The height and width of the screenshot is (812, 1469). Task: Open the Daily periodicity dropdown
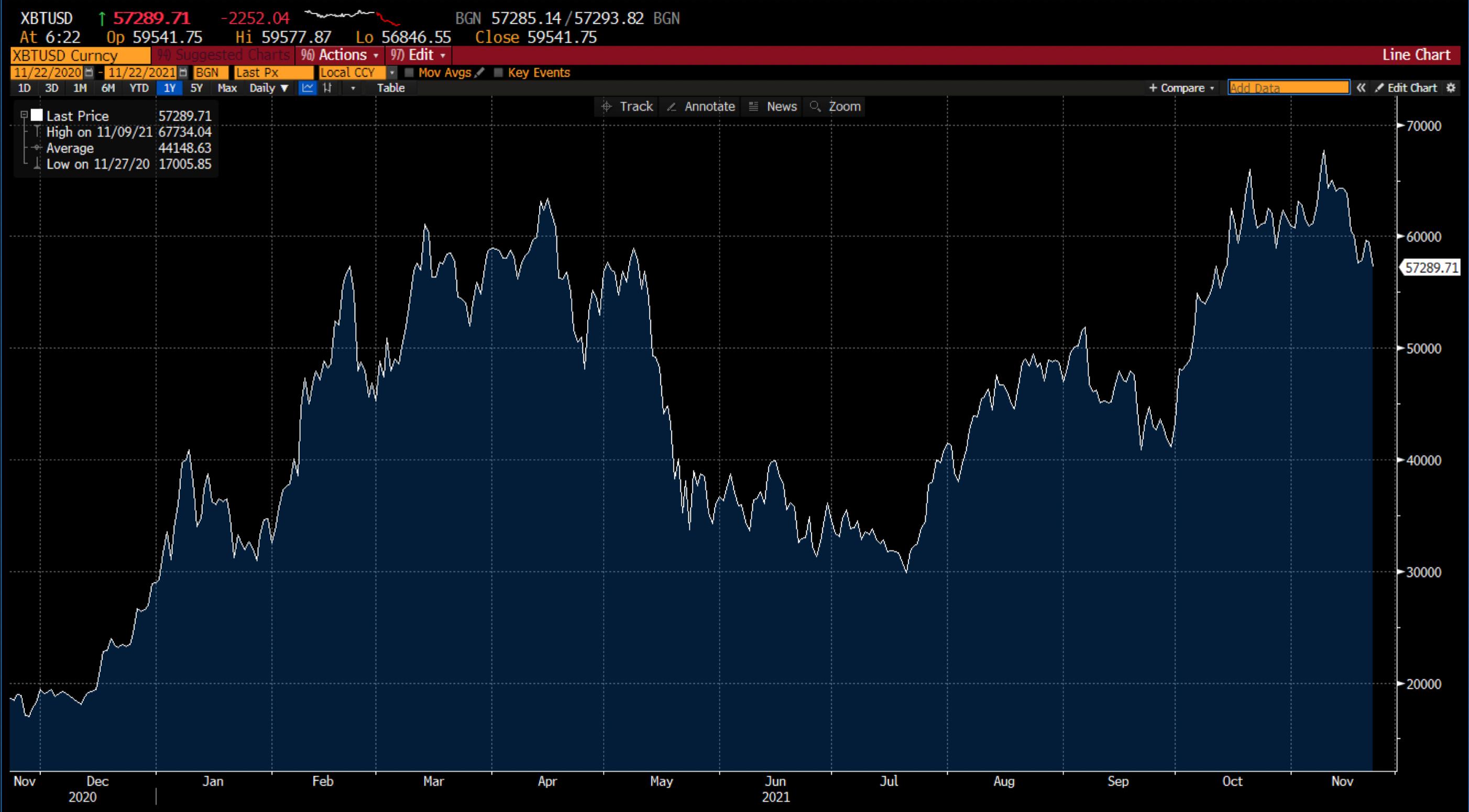269,88
